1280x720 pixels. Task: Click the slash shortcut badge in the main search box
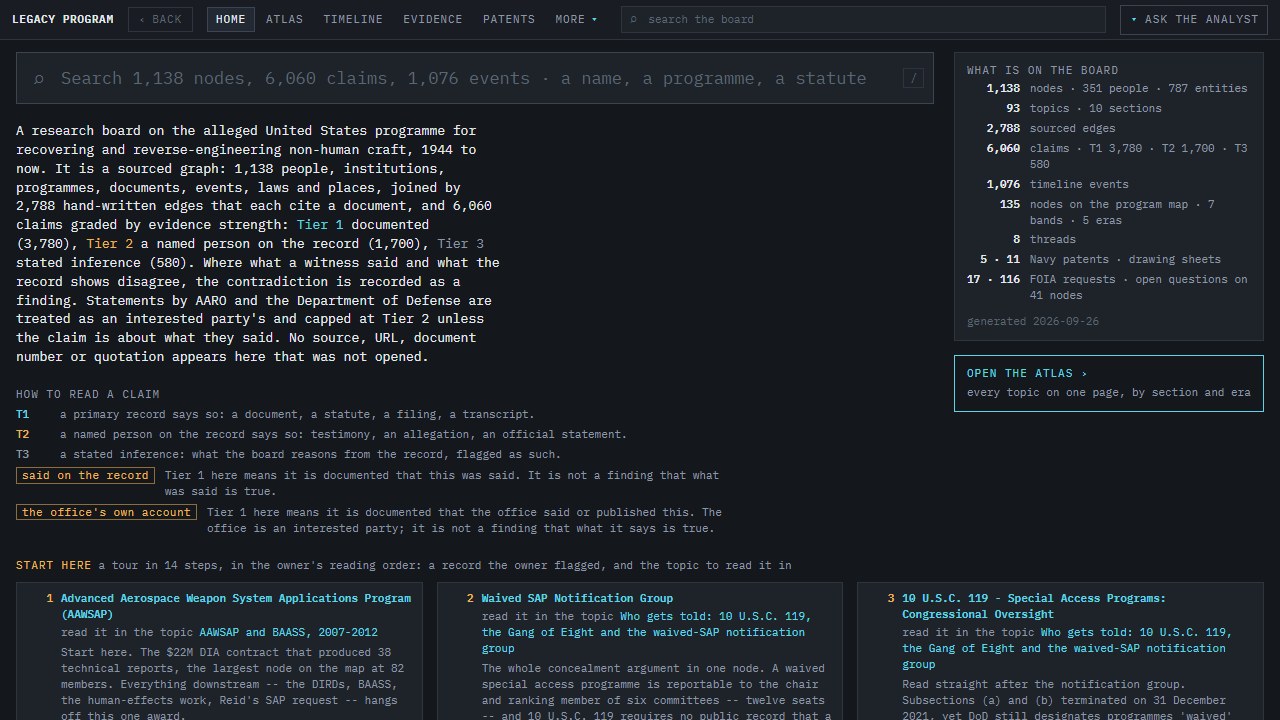point(913,78)
